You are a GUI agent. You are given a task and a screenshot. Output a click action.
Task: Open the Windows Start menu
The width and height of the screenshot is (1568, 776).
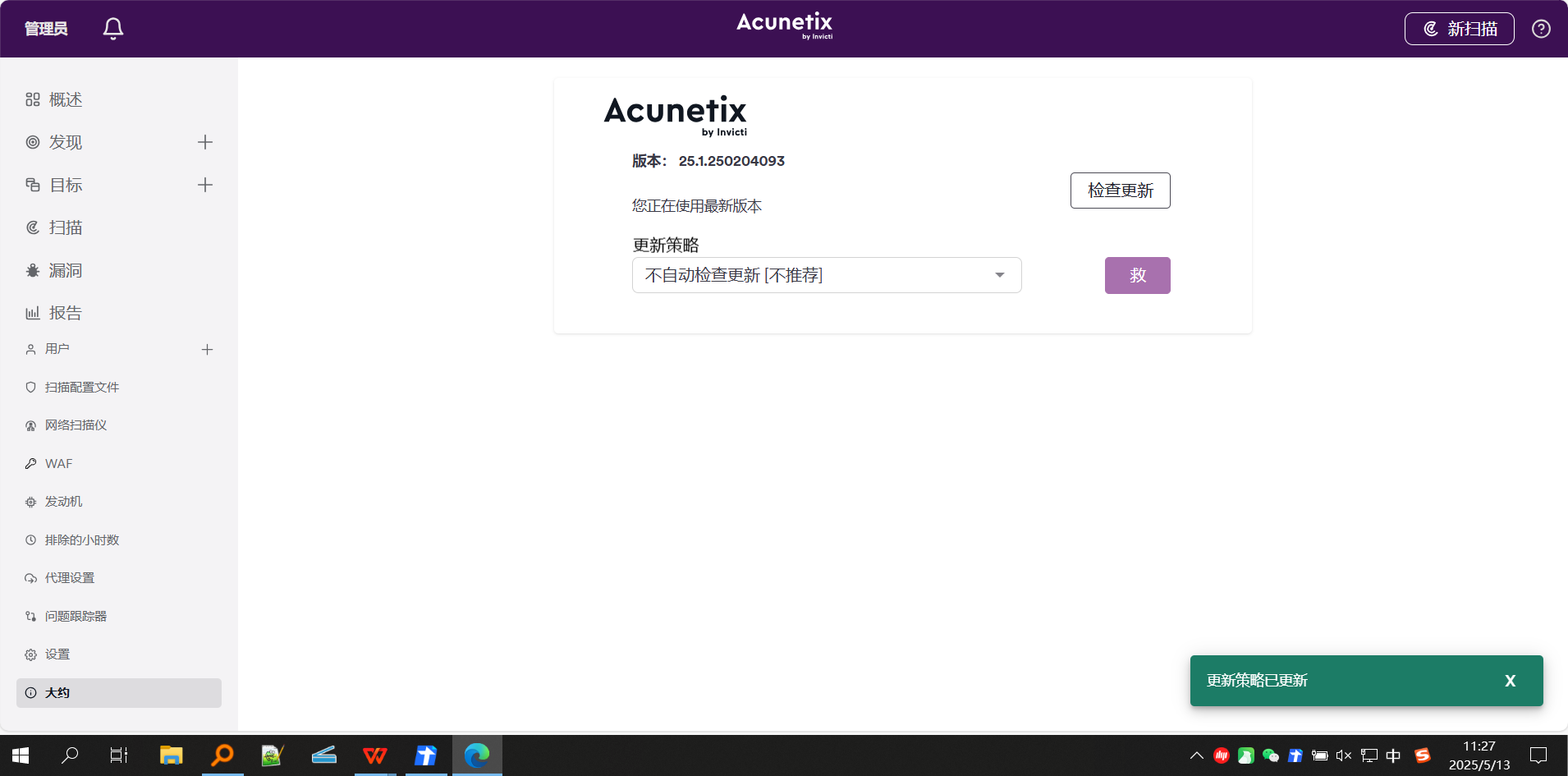point(21,755)
